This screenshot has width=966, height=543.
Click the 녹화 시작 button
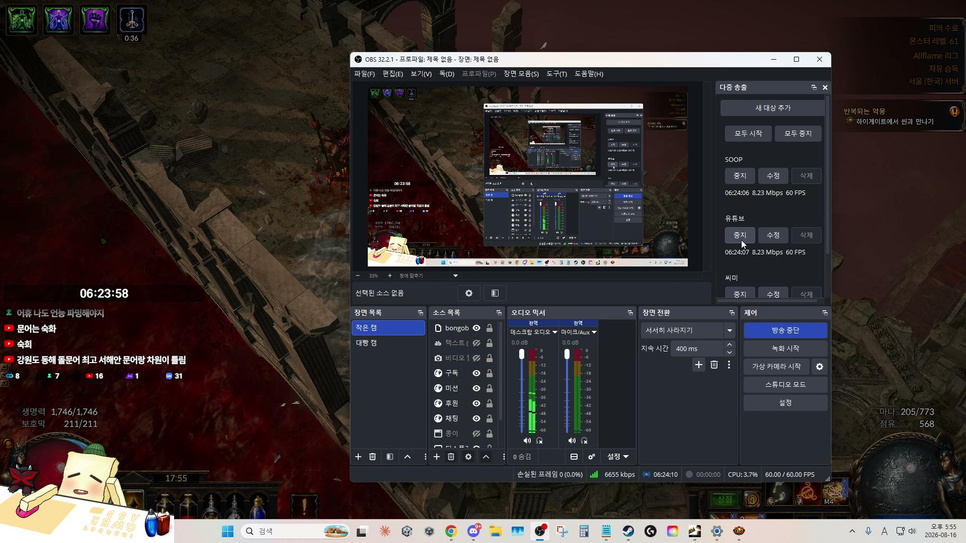click(785, 348)
